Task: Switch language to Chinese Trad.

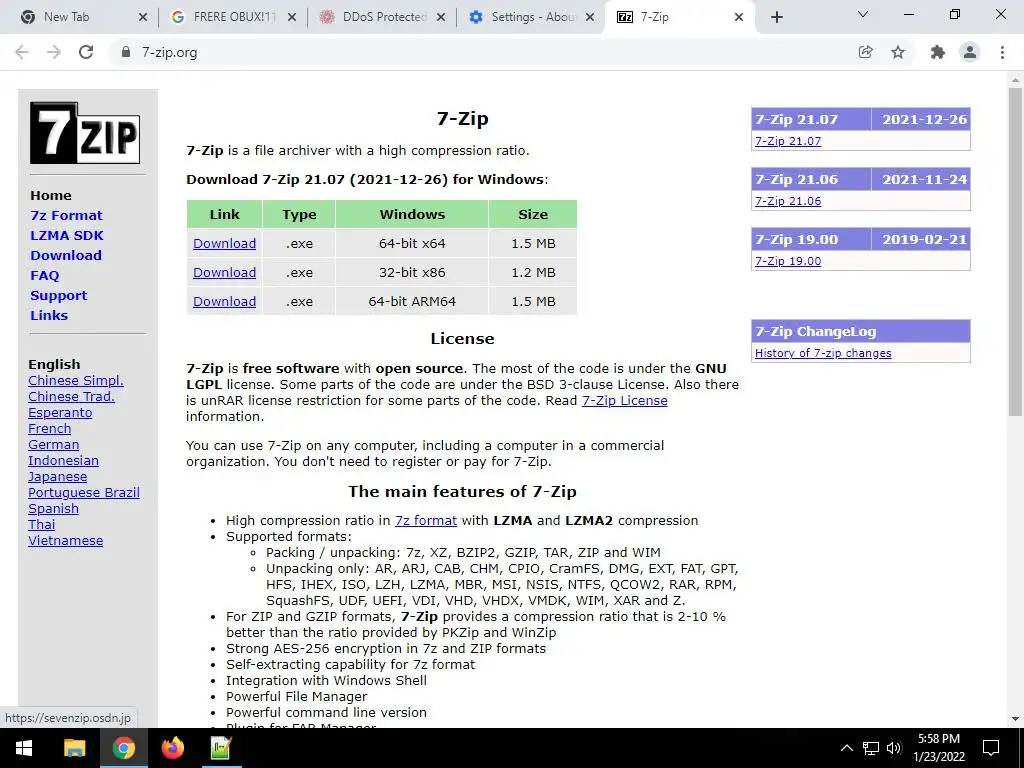Action: click(x=71, y=396)
